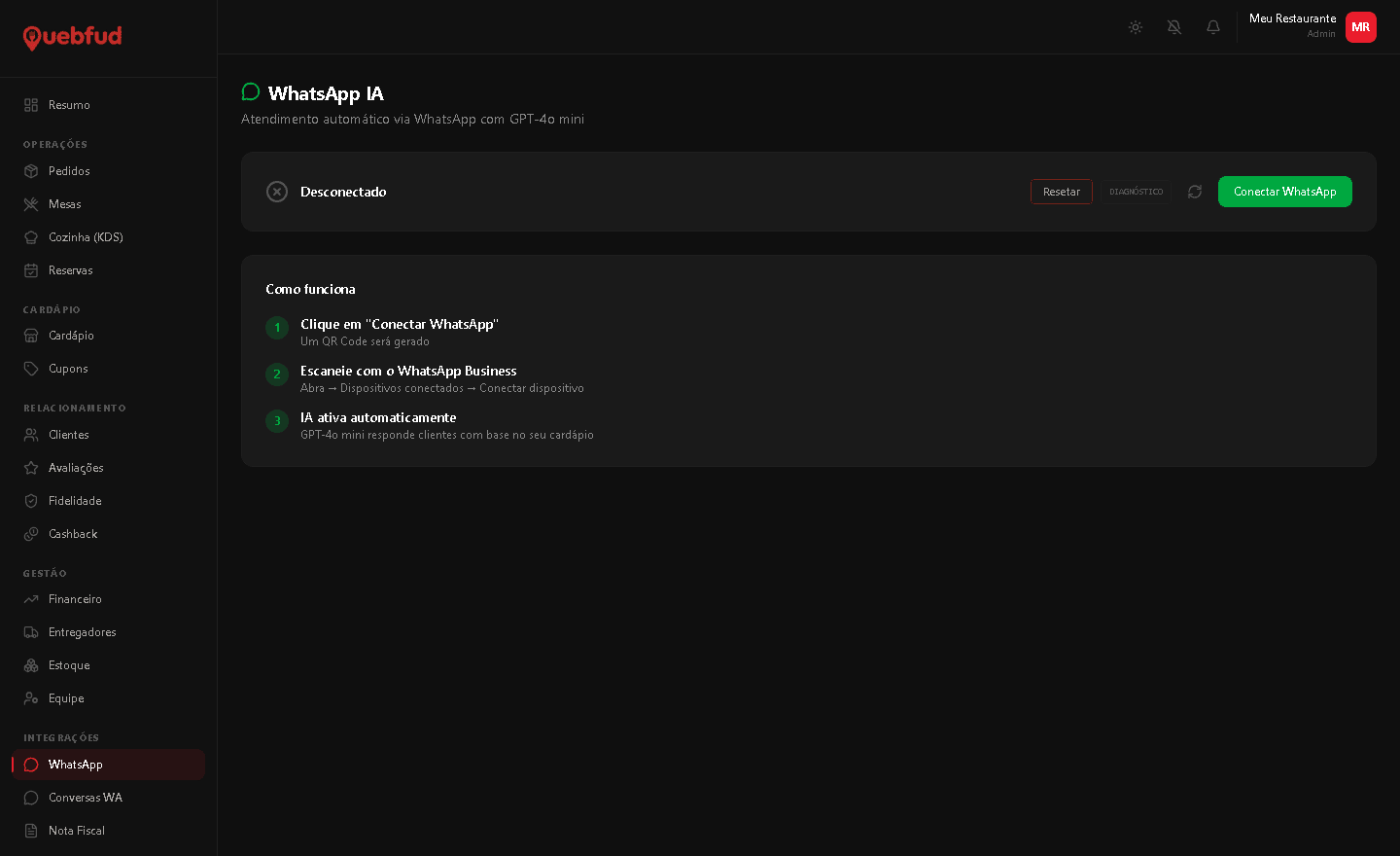This screenshot has height=856, width=1400.
Task: Open the notifications bell
Action: click(x=1213, y=27)
